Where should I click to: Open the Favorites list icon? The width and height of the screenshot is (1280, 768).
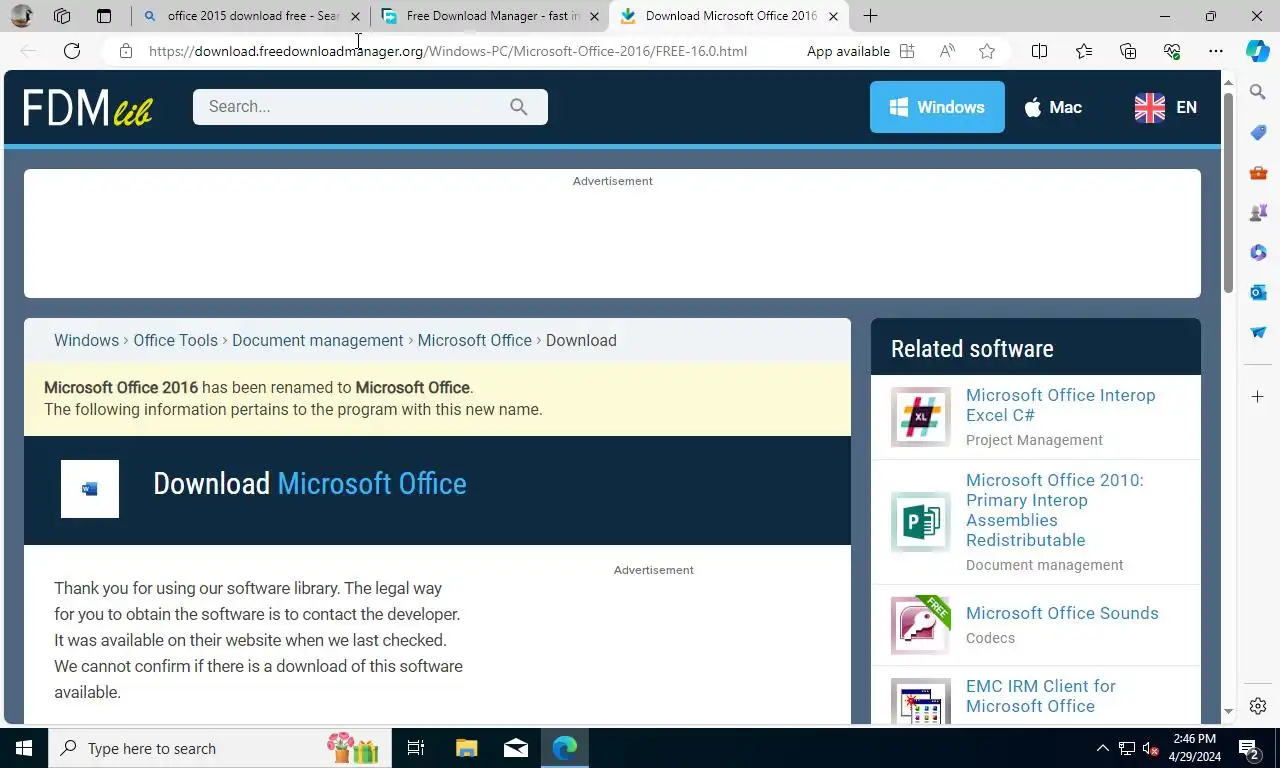point(1084,51)
